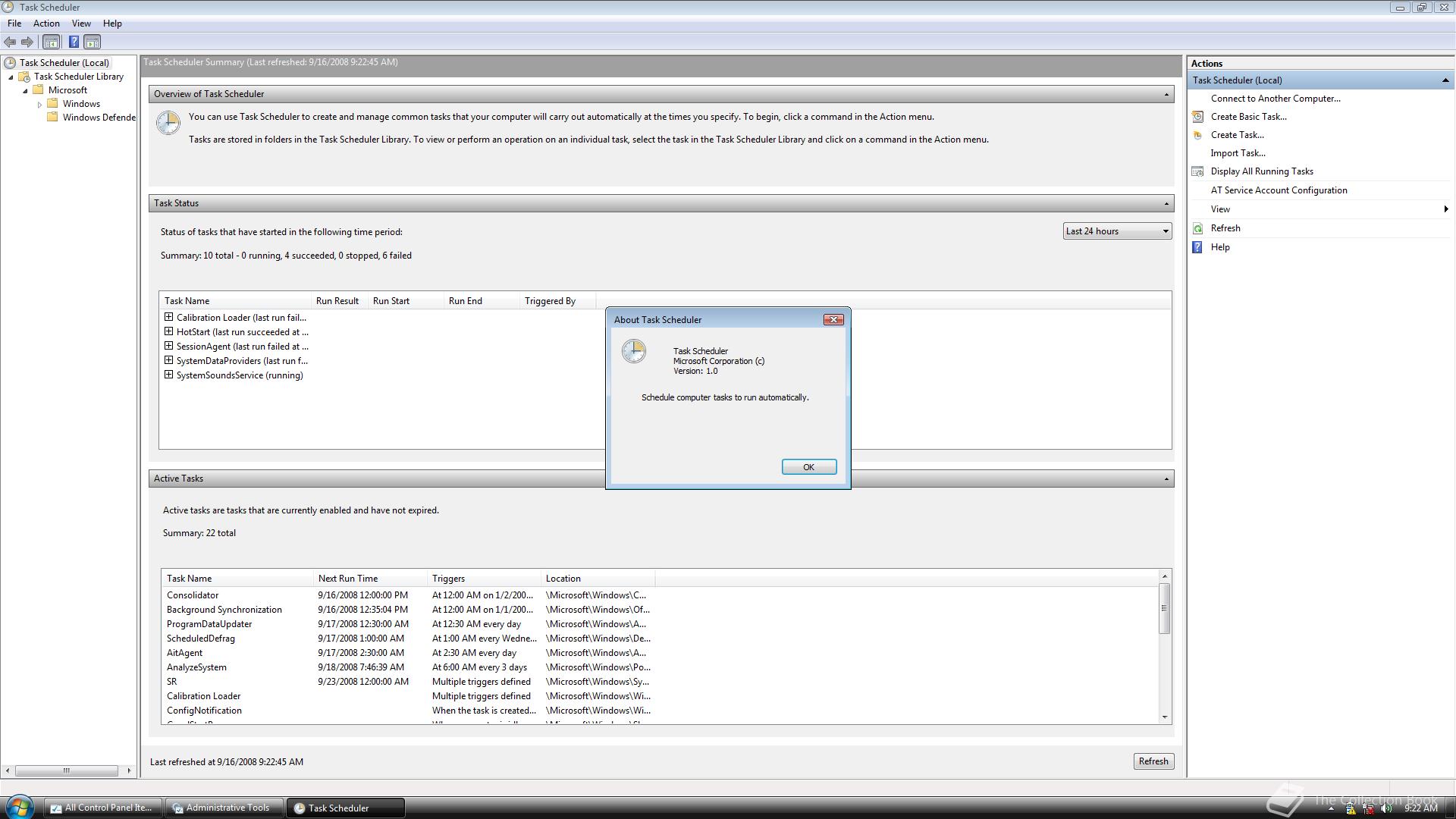Screen dimensions: 1456x819
Task: Expand the SessionAgent task row
Action: pos(168,346)
